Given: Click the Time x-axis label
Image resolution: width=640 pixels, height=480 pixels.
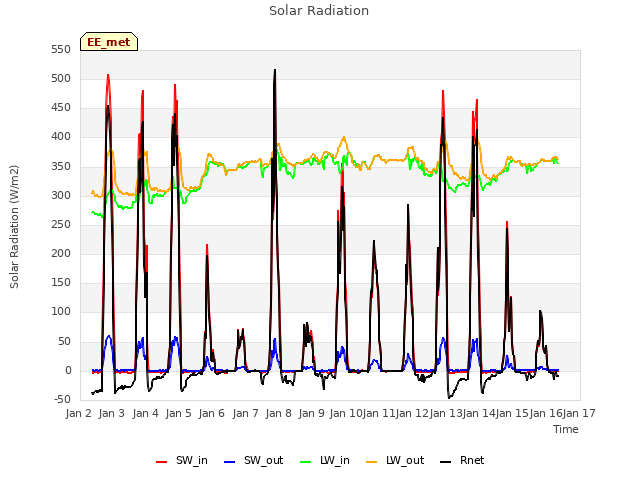Looking at the screenshot, I should point(566,429).
